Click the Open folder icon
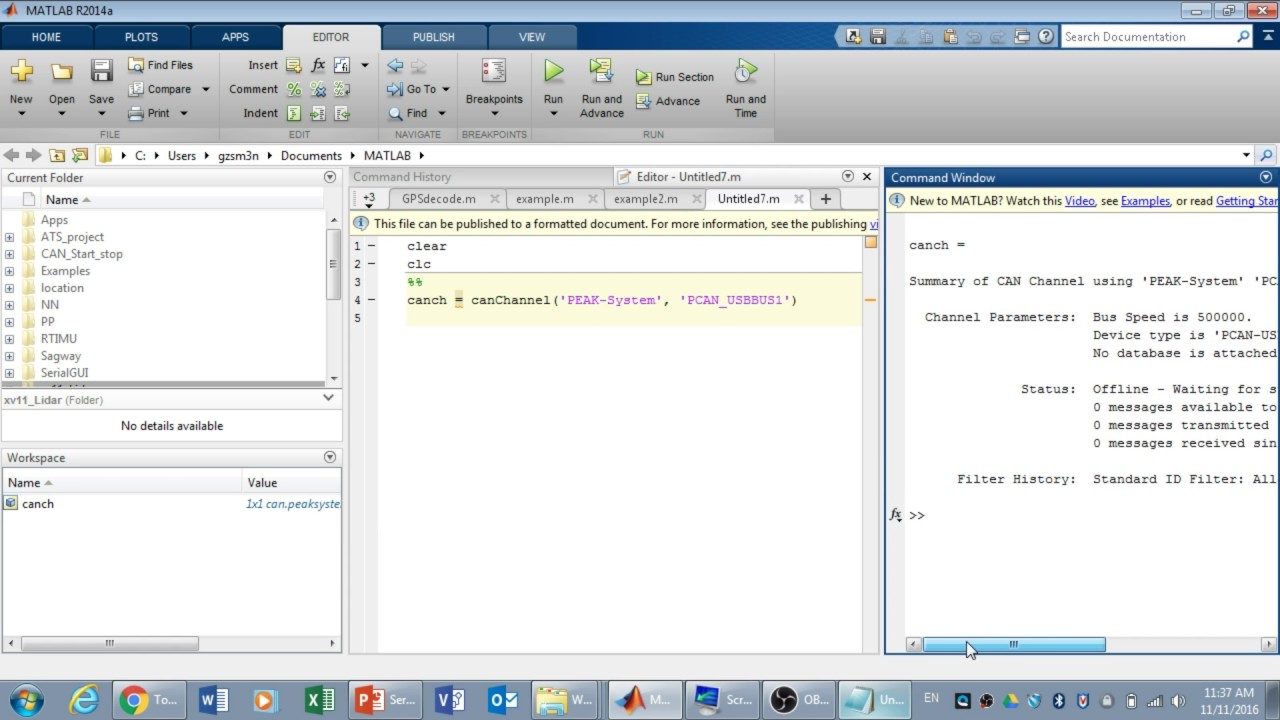This screenshot has height=720, width=1280. 62,71
